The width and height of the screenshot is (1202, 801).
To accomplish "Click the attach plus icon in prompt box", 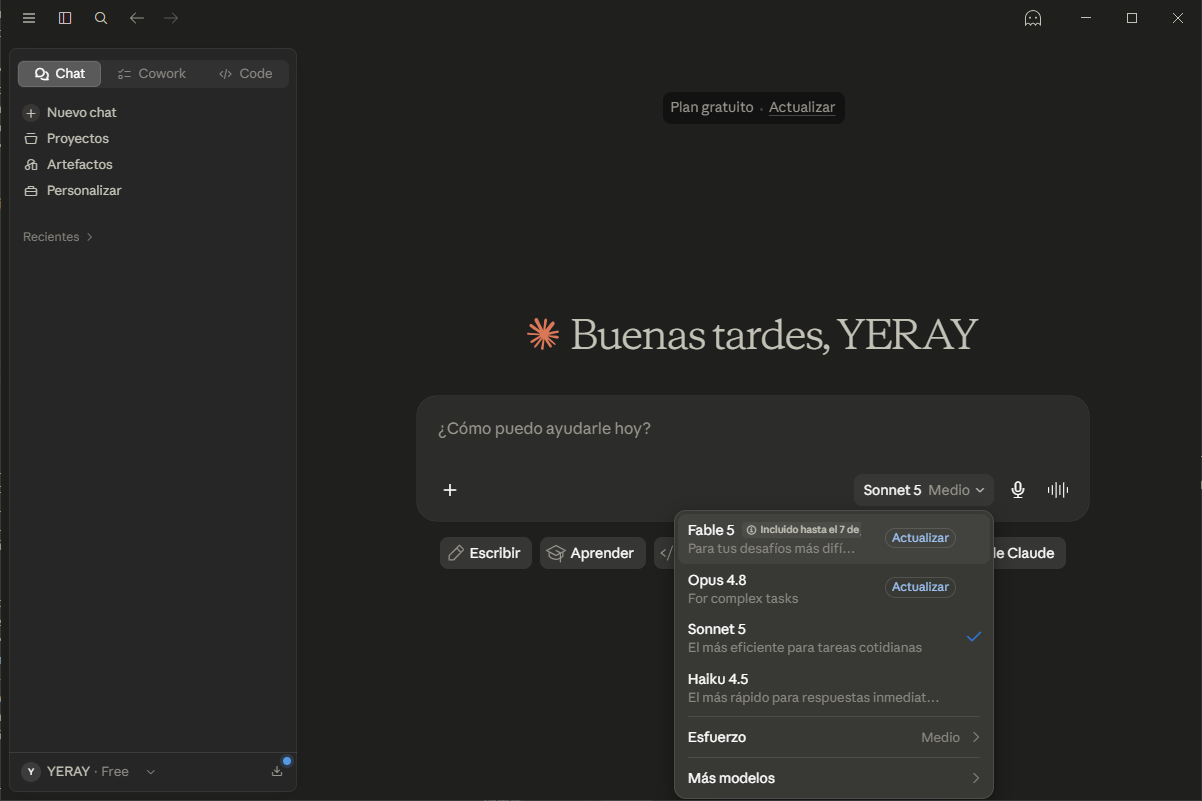I will pos(450,490).
